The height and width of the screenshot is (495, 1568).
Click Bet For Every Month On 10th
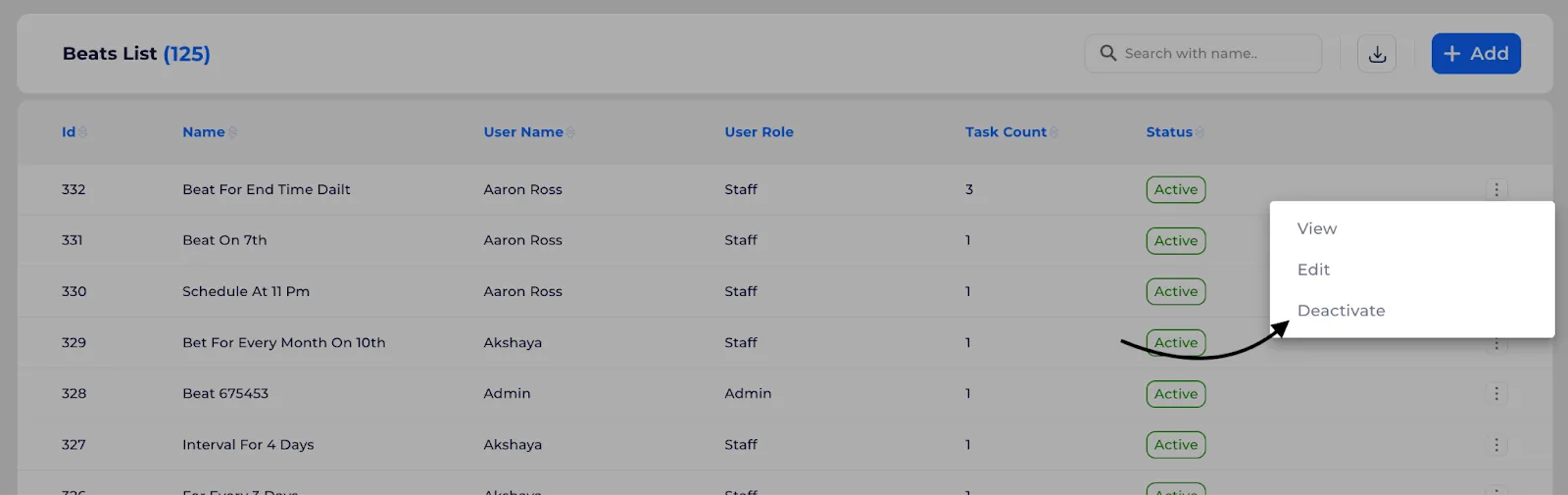point(283,343)
